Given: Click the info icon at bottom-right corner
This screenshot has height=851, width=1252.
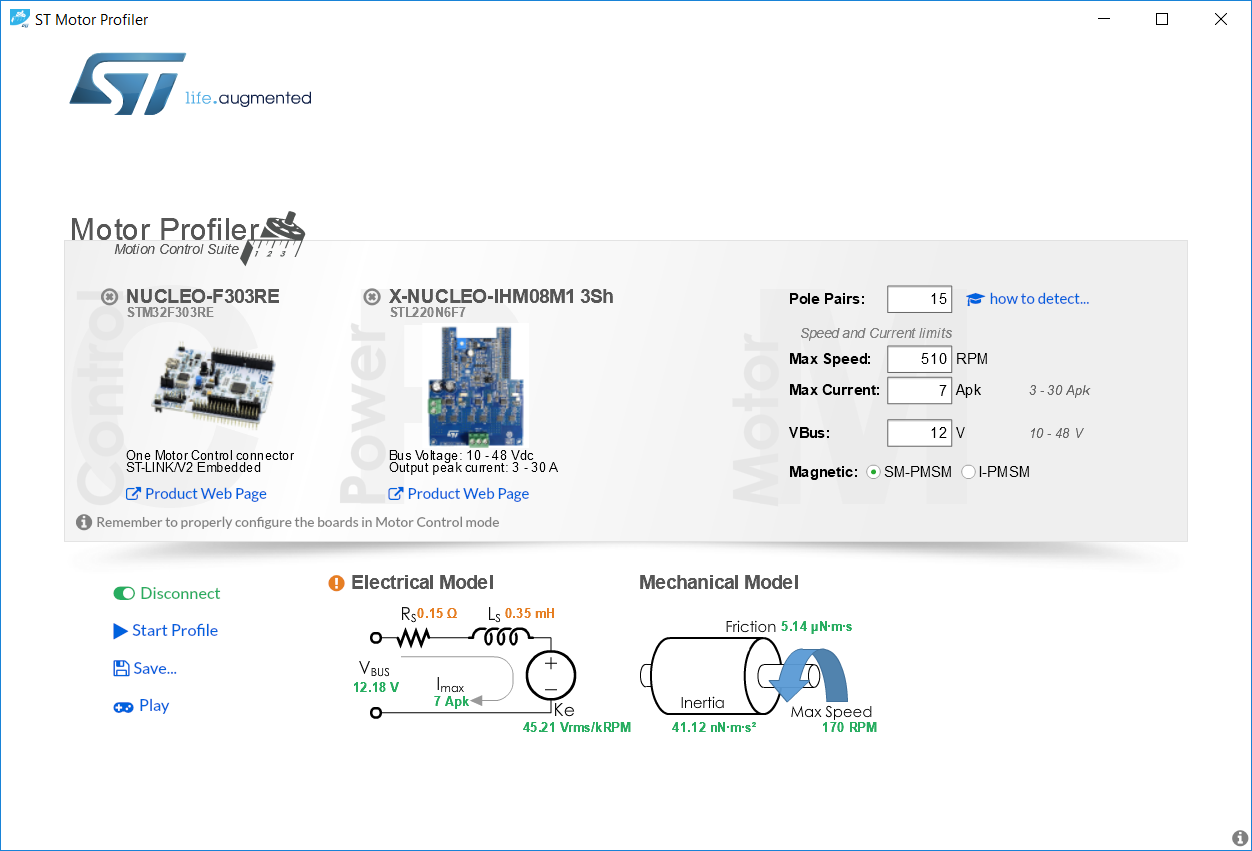Looking at the screenshot, I should (1240, 838).
